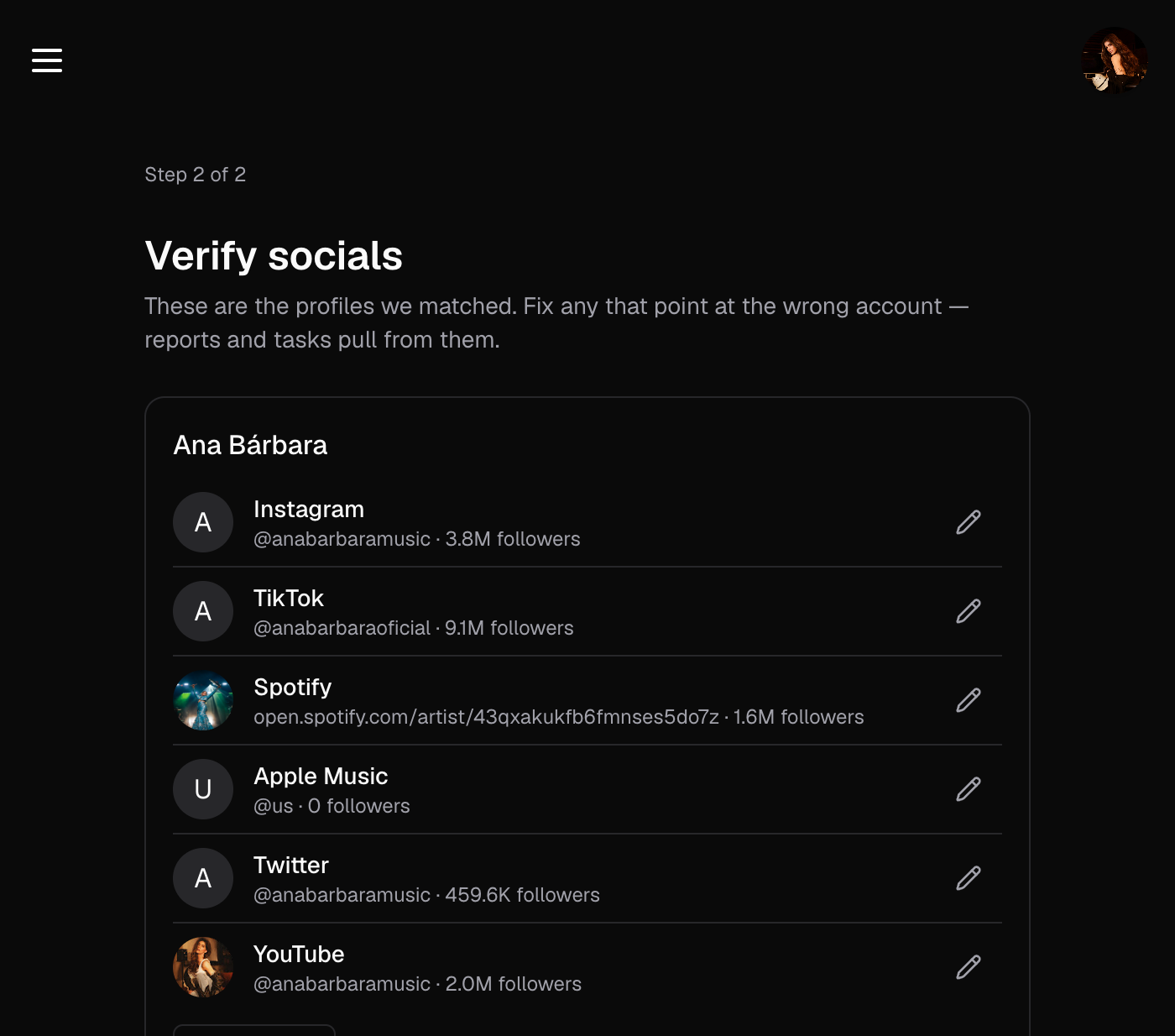Screen dimensions: 1175x1036
Task: Edit the YouTube profile link
Action: [969, 967]
